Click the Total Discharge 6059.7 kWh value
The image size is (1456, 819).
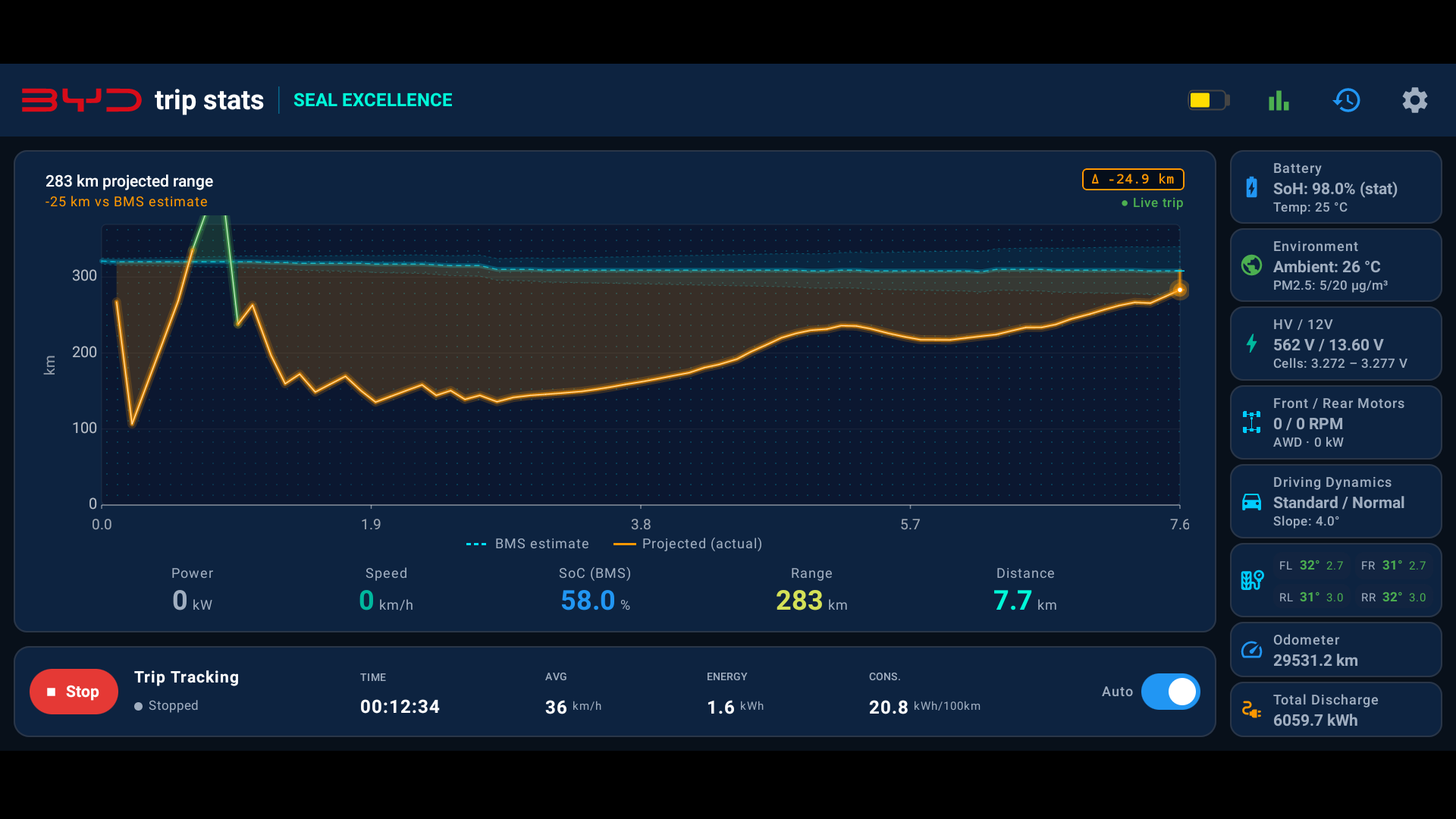[x=1315, y=720]
